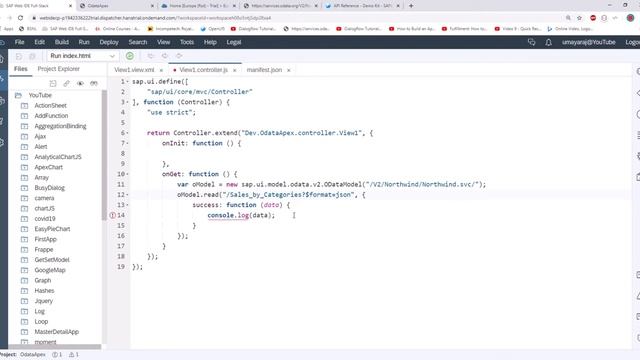This screenshot has width=640, height=360.
Task: Open the ApexChart folder
Action: (x=49, y=167)
